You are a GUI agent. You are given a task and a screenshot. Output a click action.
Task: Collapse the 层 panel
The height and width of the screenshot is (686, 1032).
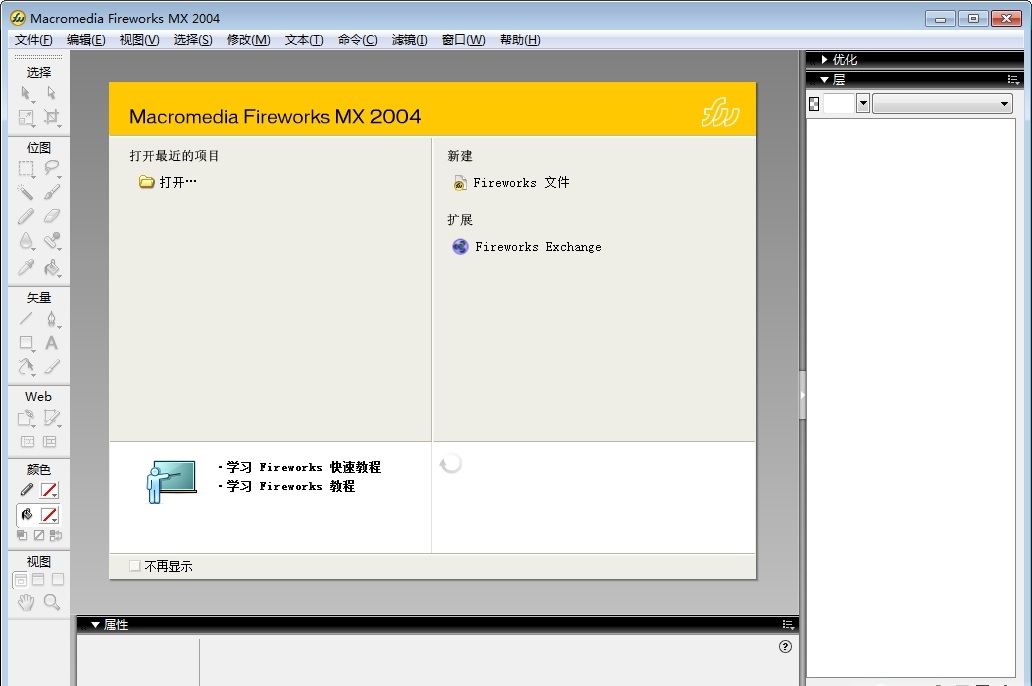[x=824, y=79]
